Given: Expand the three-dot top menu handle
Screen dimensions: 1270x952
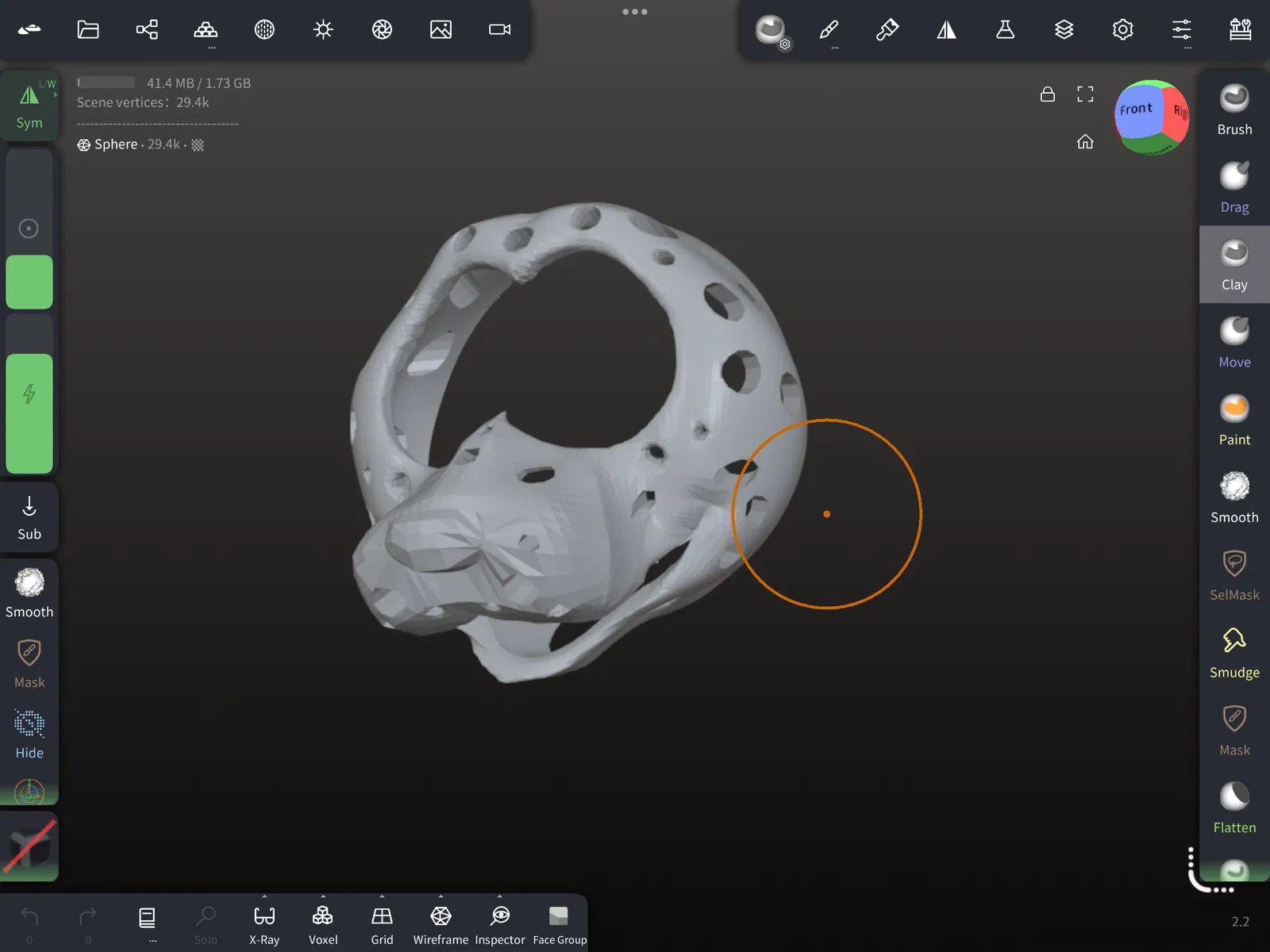Looking at the screenshot, I should pos(635,12).
